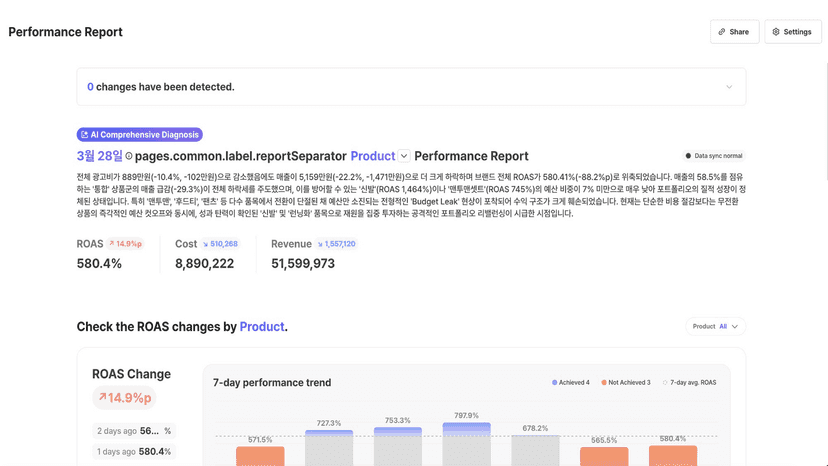Click the 565.5% bar in trend chart
The width and height of the screenshot is (828, 466).
pyautogui.click(x=604, y=456)
